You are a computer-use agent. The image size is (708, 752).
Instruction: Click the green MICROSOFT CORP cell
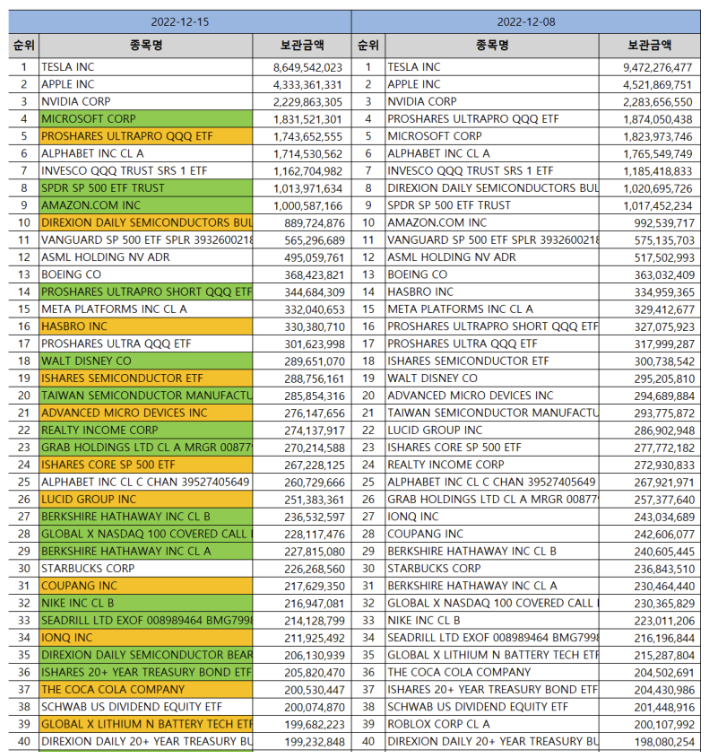(146, 119)
